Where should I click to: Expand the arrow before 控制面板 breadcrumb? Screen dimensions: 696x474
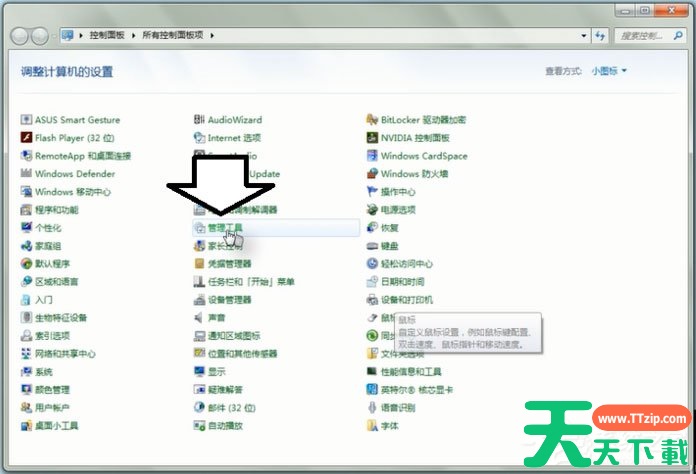tap(81, 36)
